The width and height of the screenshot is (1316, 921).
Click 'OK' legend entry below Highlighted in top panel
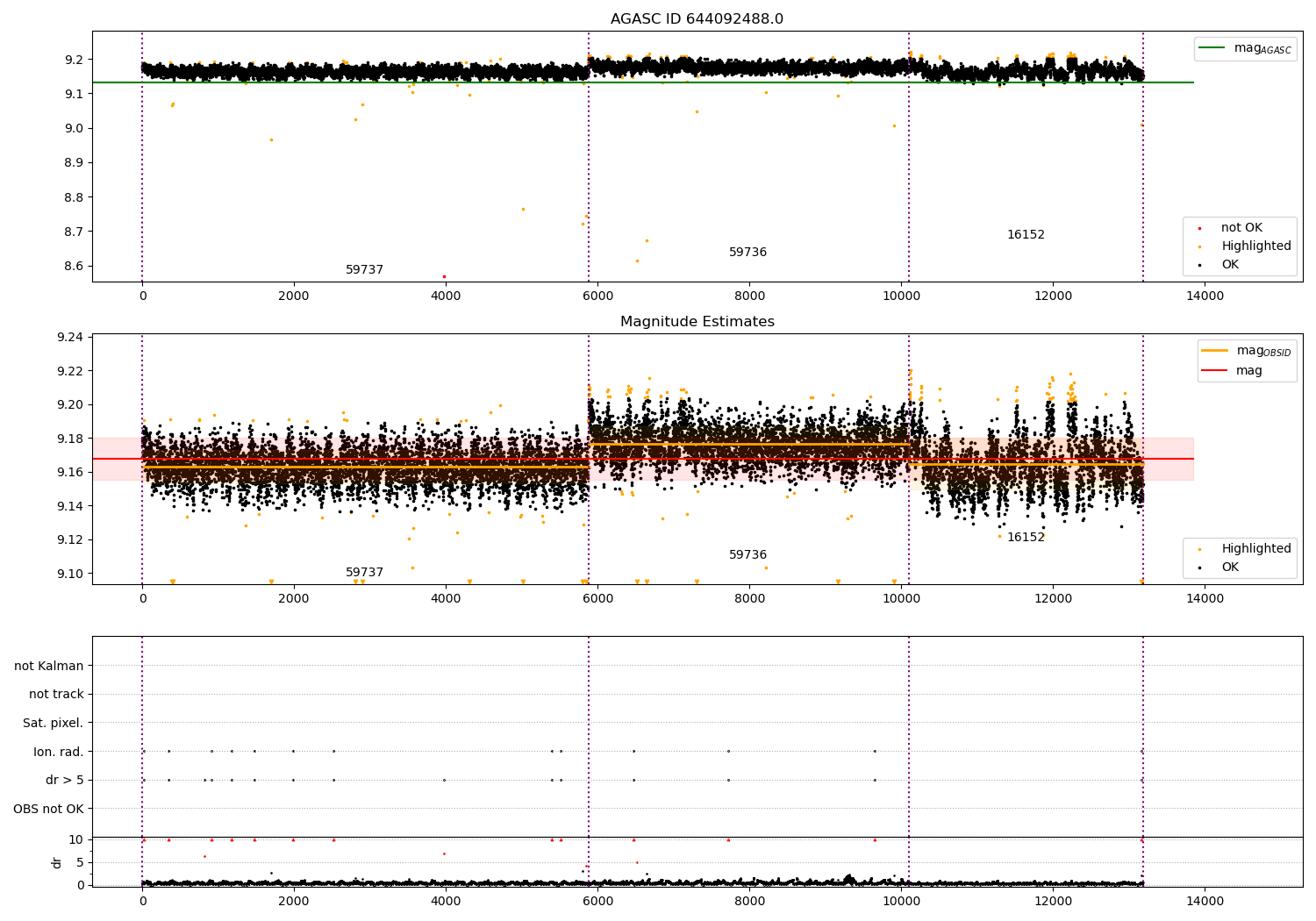pyautogui.click(x=1219, y=264)
